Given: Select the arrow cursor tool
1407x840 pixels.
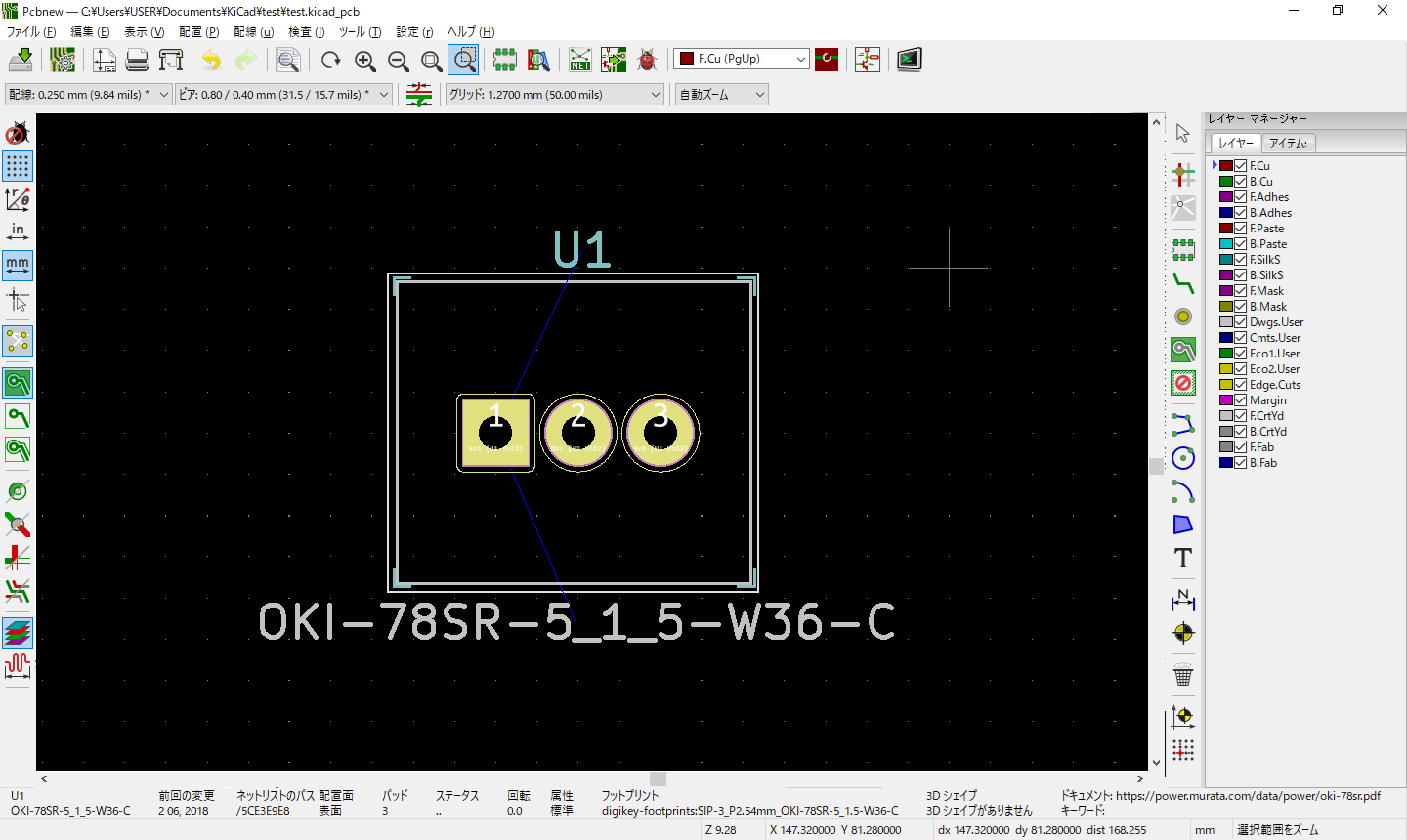Looking at the screenshot, I should pos(1183,133).
